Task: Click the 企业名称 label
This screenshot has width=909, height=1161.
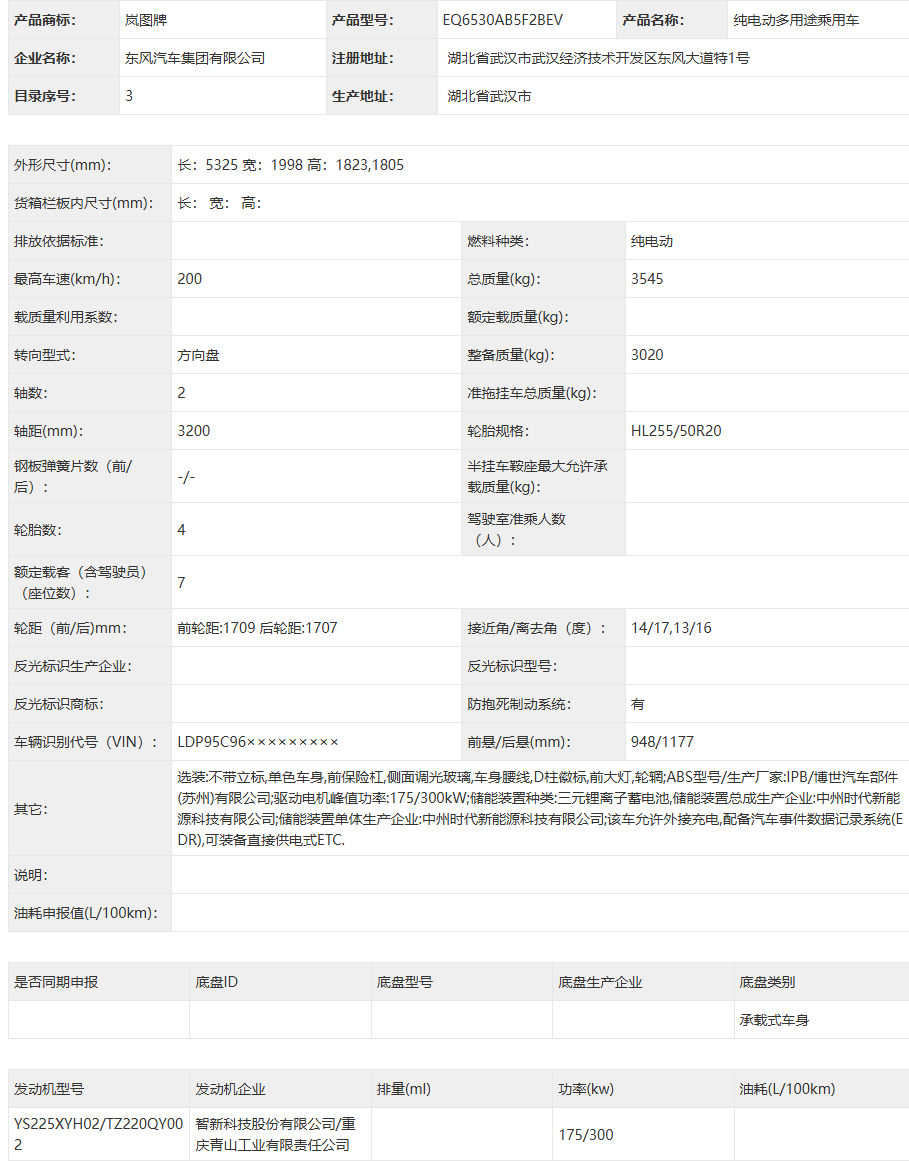Action: (x=44, y=58)
